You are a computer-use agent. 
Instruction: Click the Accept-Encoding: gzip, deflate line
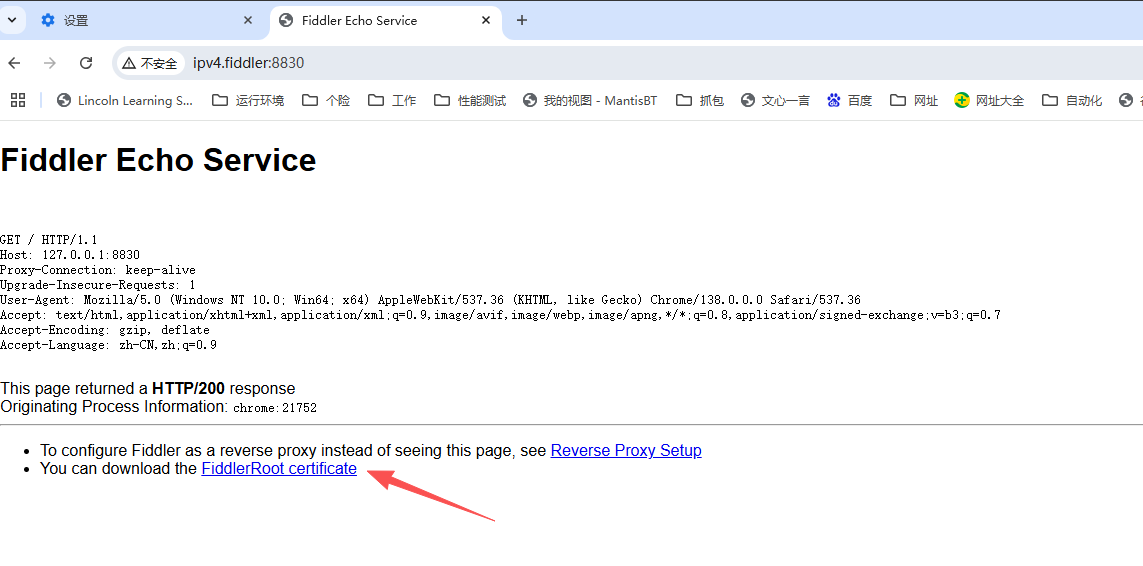105,330
